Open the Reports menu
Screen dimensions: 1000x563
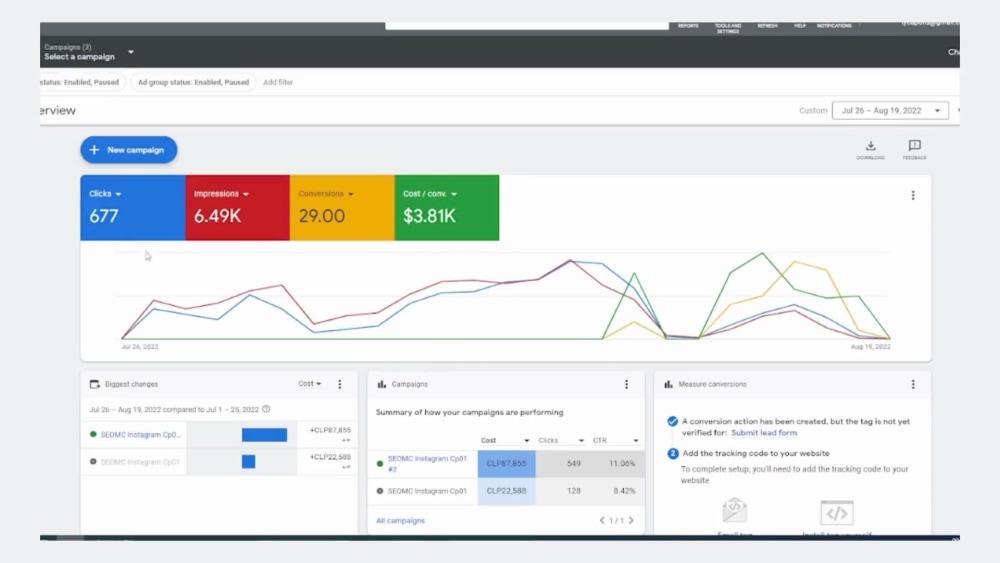[x=688, y=26]
